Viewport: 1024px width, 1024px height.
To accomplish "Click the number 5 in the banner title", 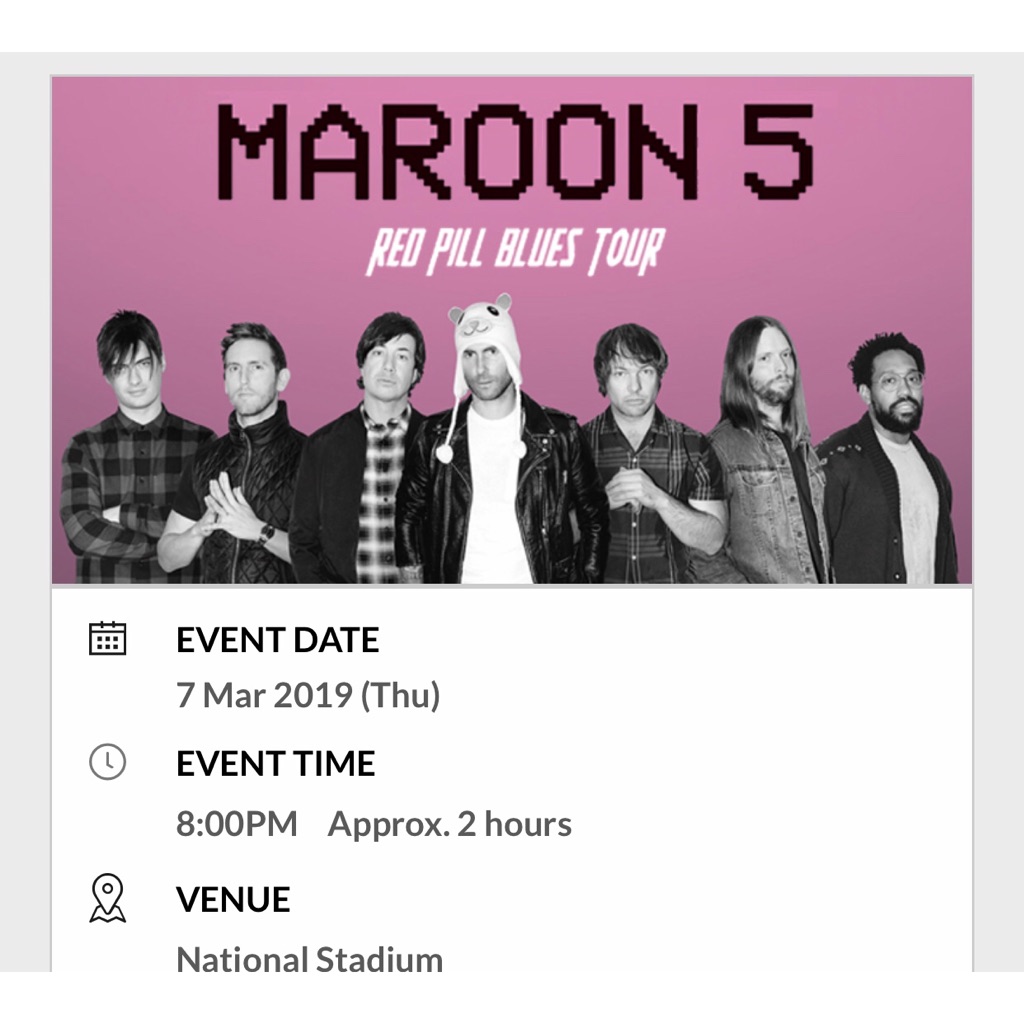I will (779, 151).
